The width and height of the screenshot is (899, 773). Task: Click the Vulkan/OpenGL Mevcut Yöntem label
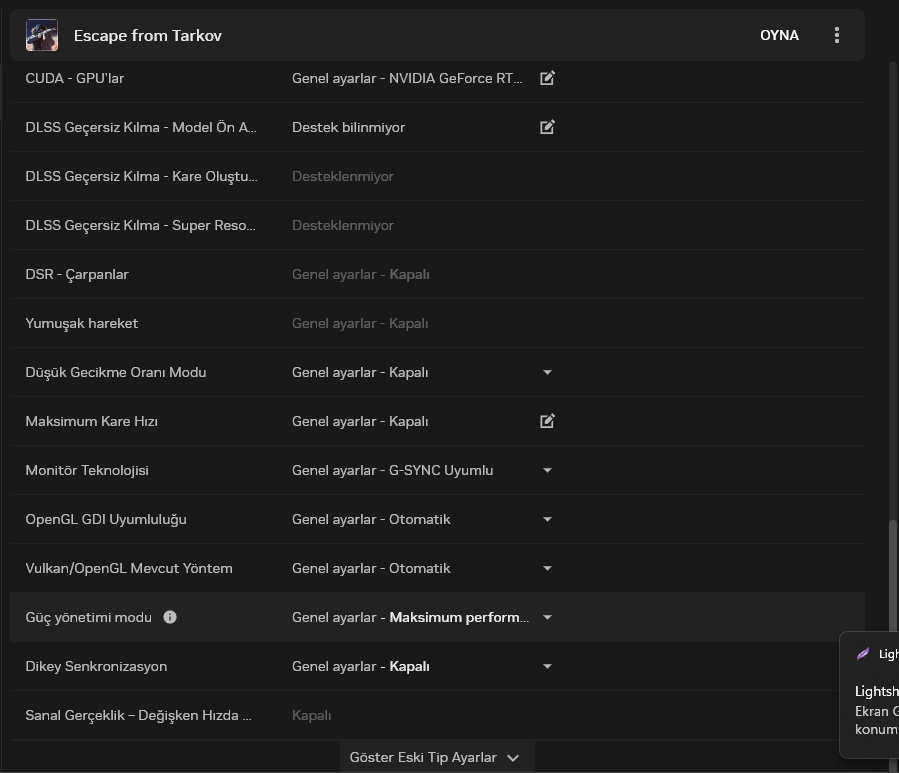(x=129, y=568)
